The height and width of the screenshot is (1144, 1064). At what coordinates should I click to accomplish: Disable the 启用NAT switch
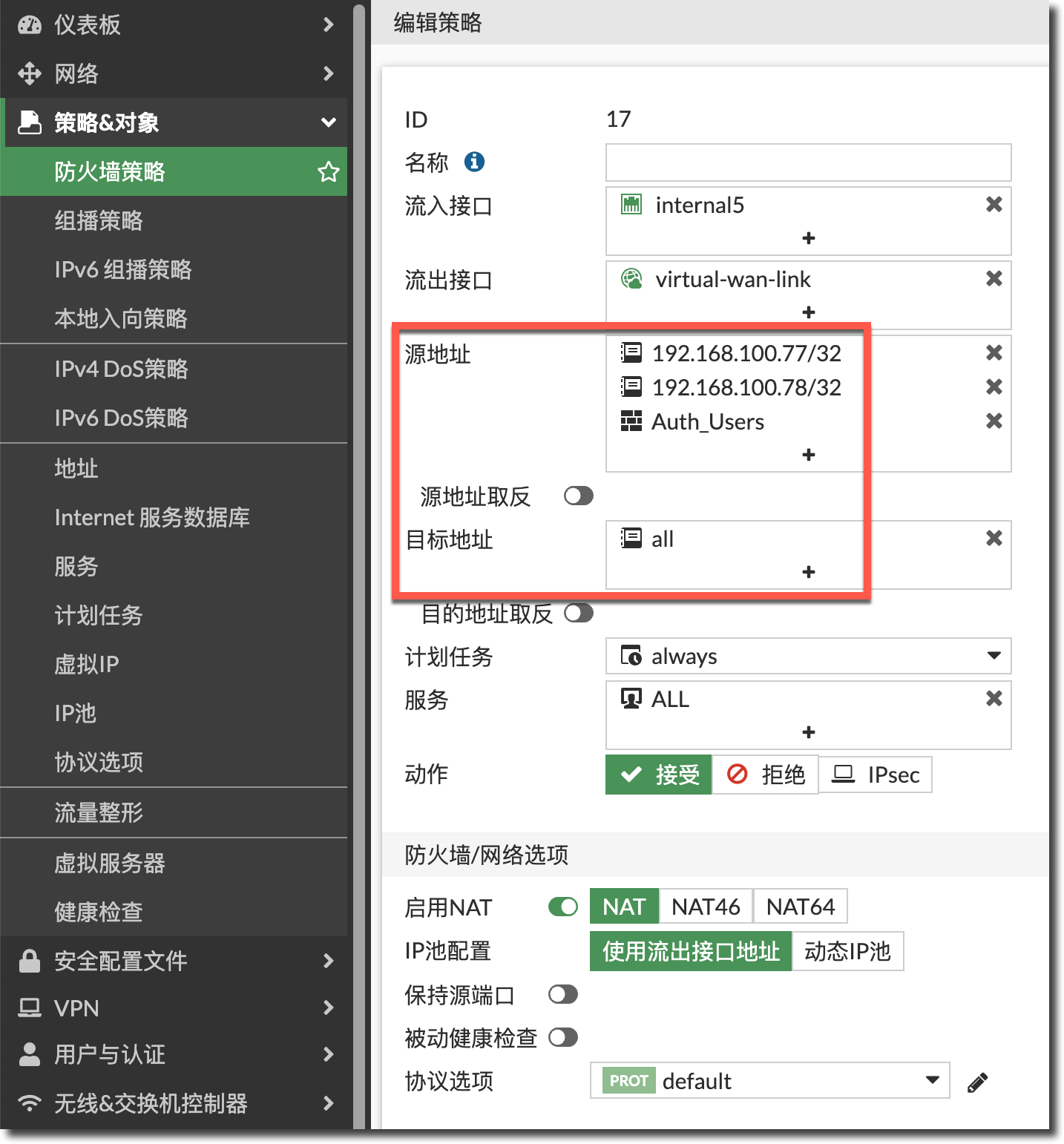[563, 907]
